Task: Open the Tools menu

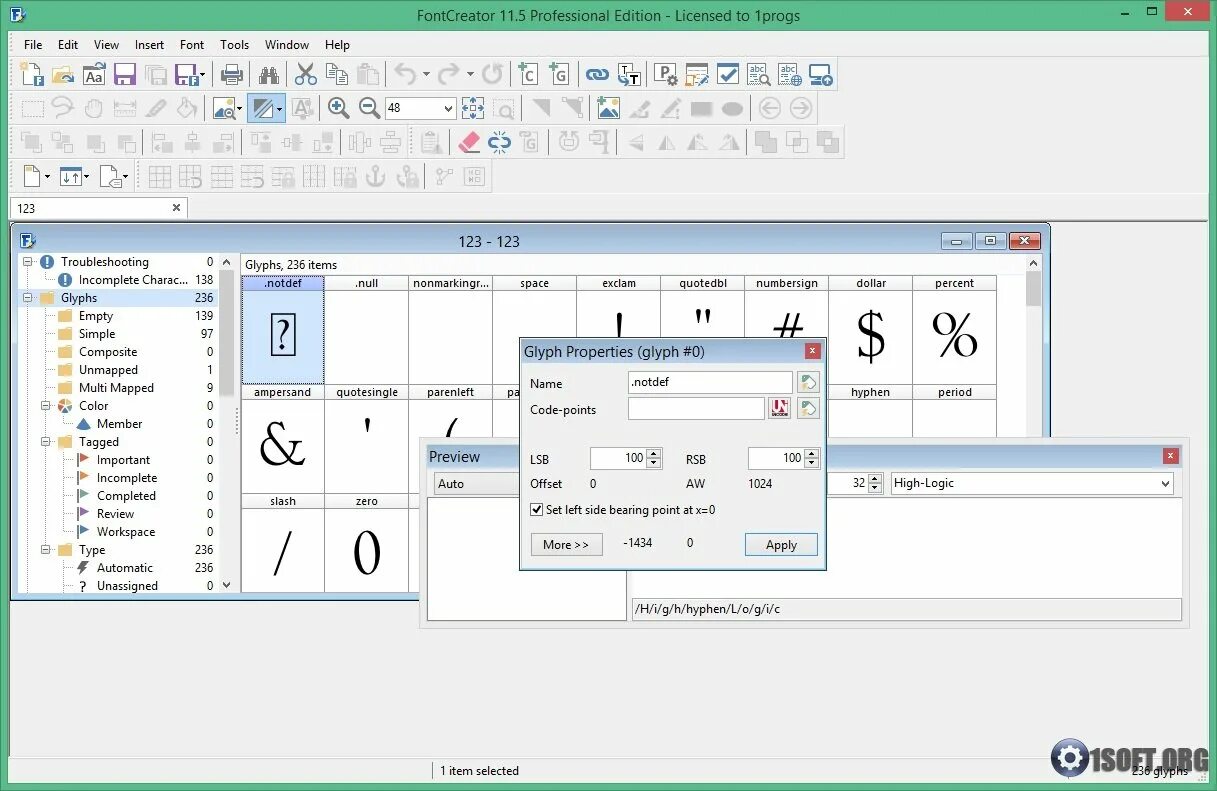Action: pos(234,44)
